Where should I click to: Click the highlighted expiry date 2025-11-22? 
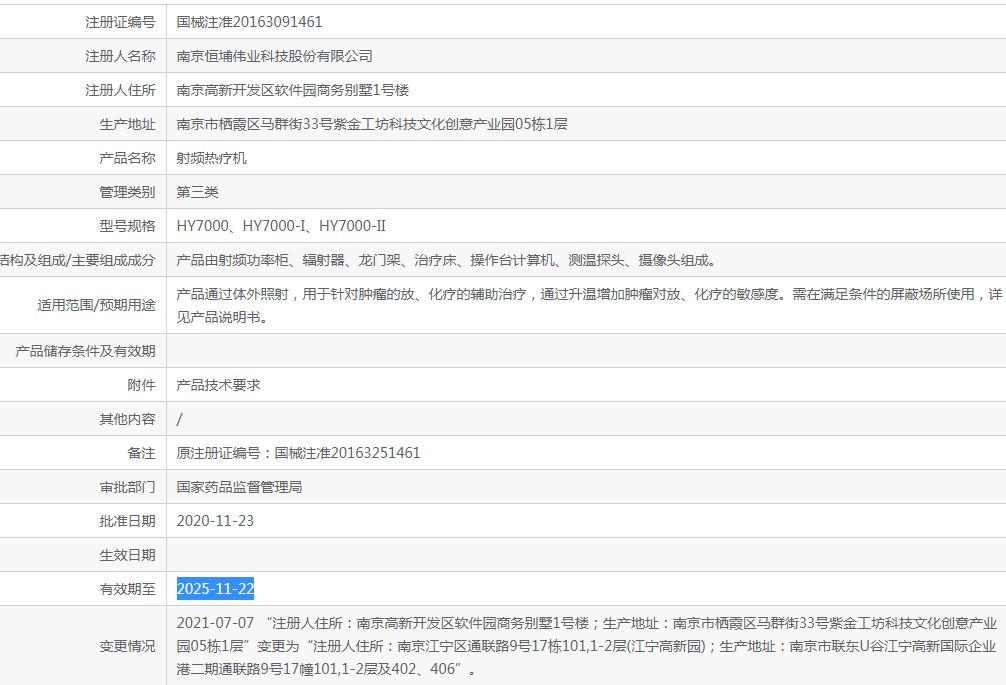[216, 589]
